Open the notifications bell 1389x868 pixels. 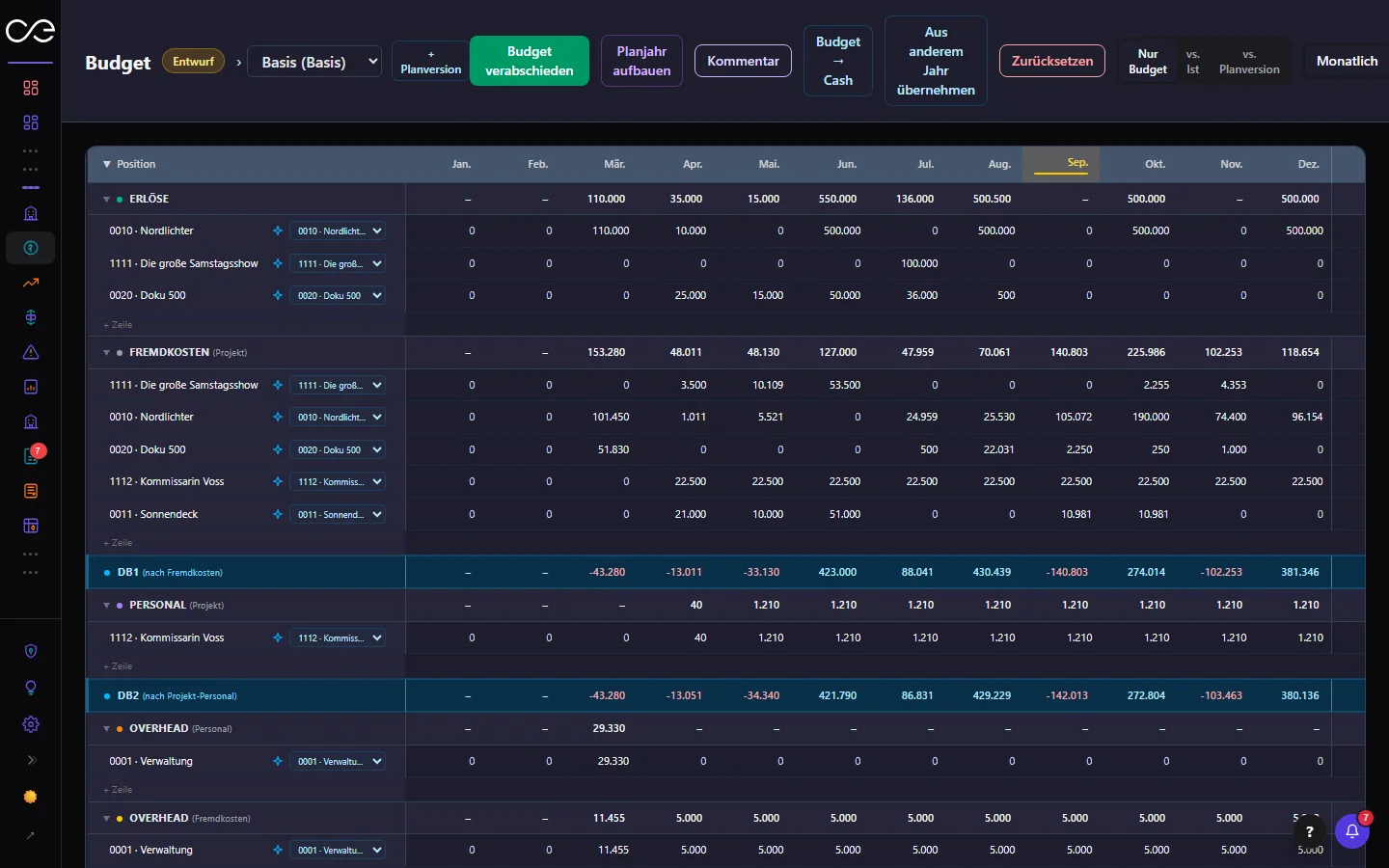[x=1352, y=831]
